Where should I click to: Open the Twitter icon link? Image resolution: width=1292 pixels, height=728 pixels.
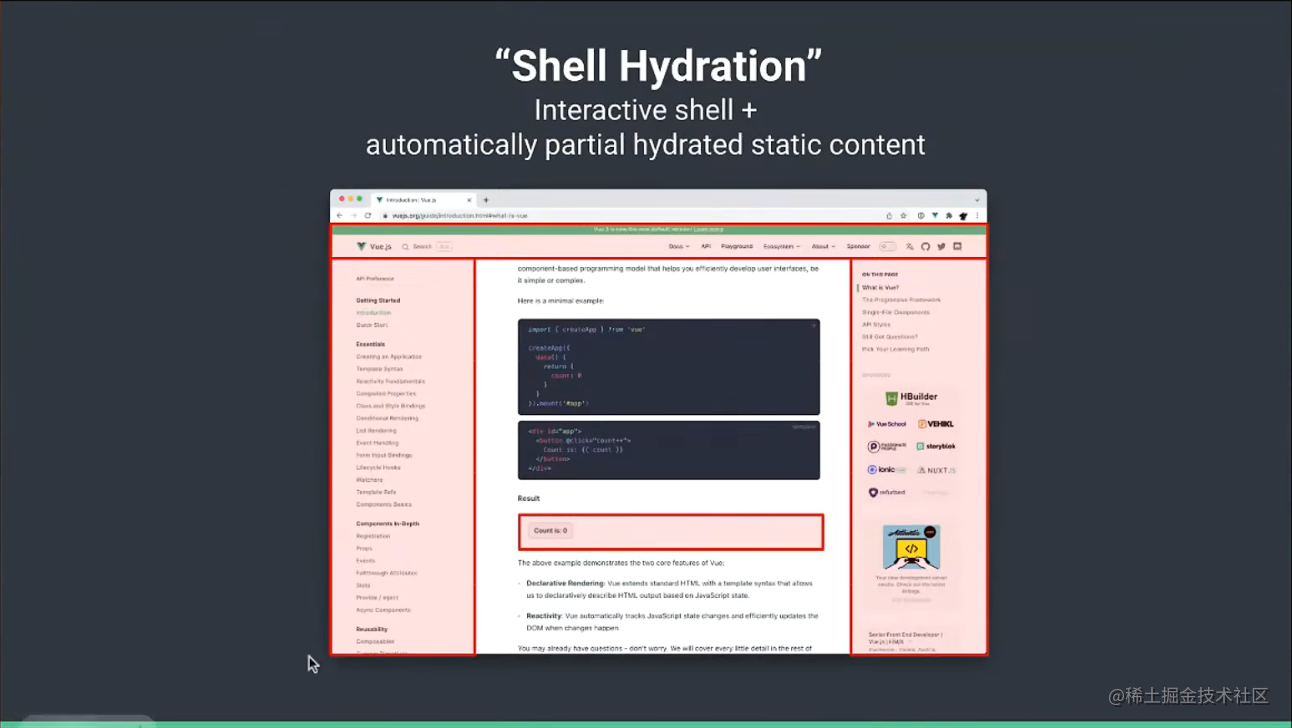point(941,246)
